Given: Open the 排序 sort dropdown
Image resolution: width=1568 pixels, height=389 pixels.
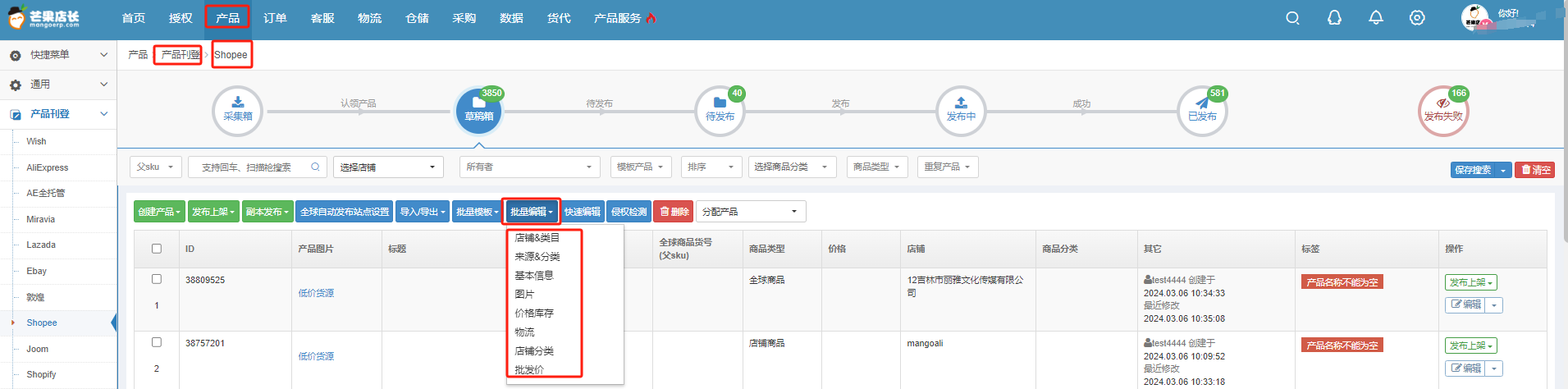Looking at the screenshot, I should click(711, 167).
